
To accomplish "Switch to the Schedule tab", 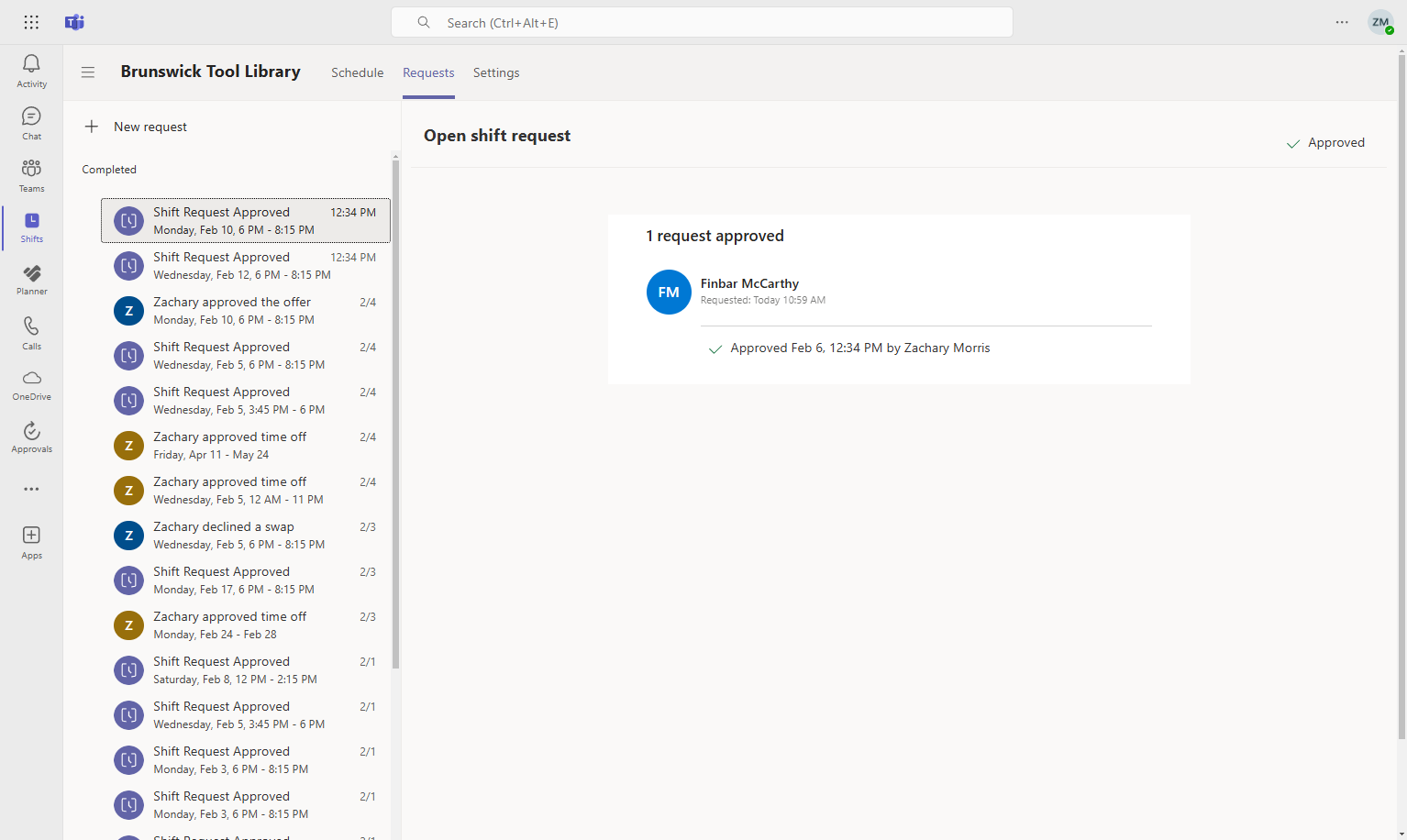I will pos(358,72).
